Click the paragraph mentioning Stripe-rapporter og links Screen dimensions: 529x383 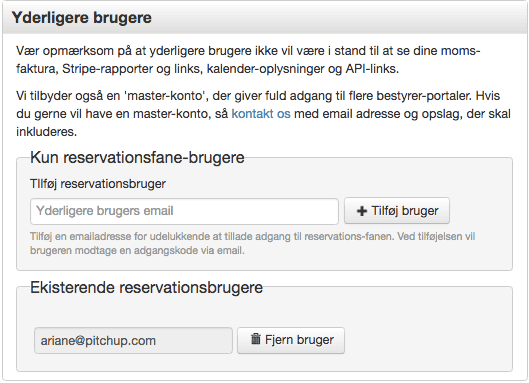click(248, 60)
